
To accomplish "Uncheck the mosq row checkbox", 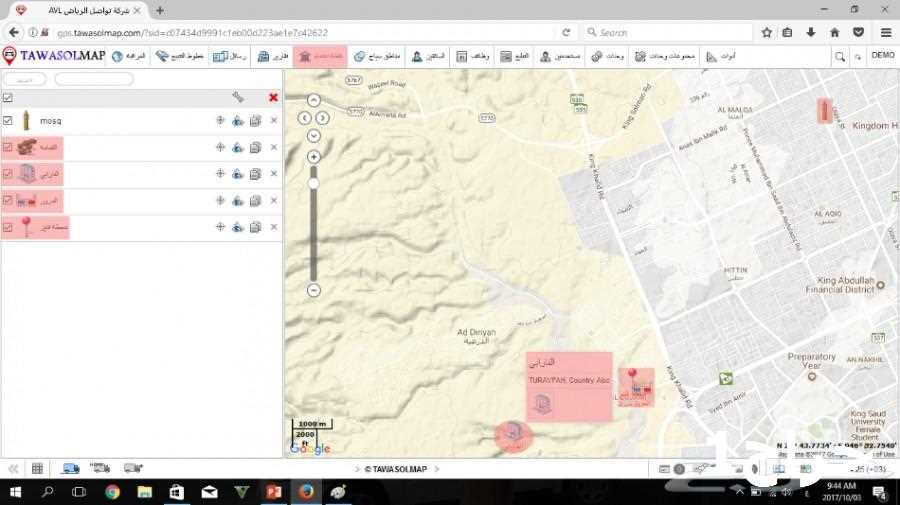I will pyautogui.click(x=7, y=121).
